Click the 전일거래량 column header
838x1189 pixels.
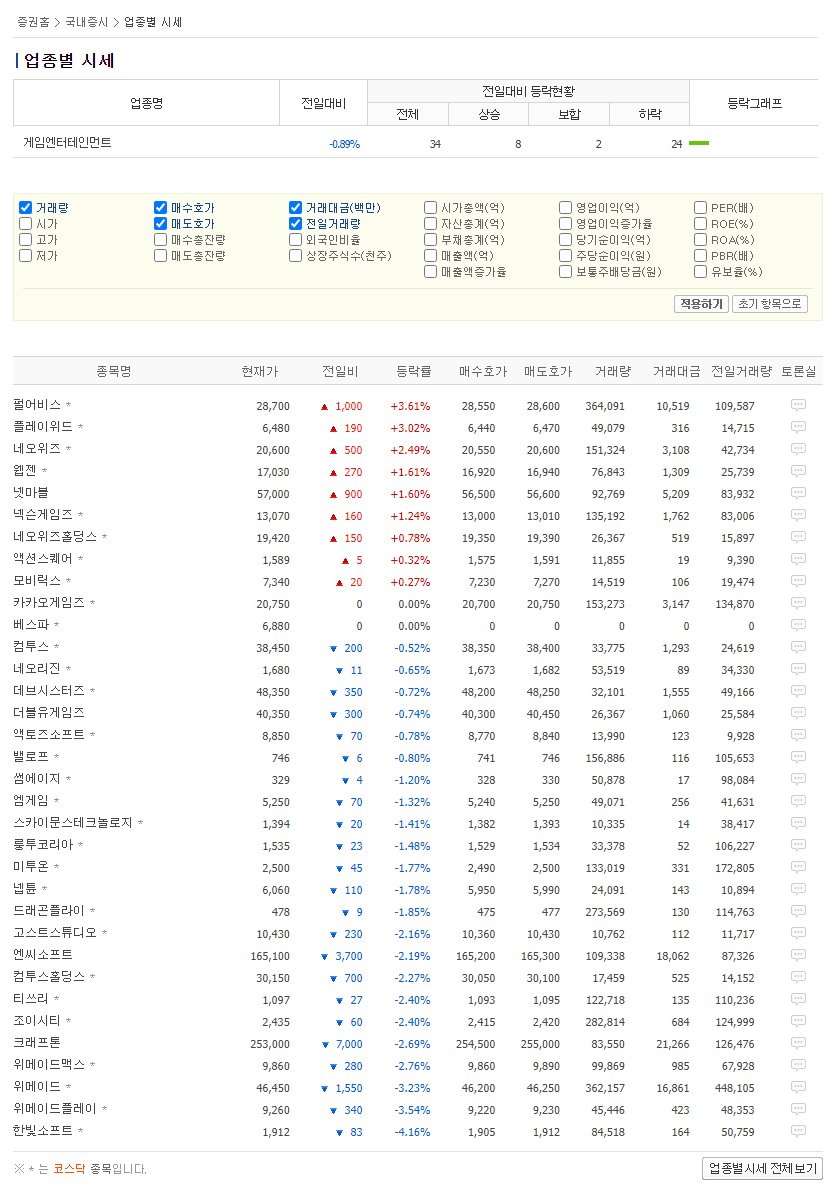tap(741, 372)
